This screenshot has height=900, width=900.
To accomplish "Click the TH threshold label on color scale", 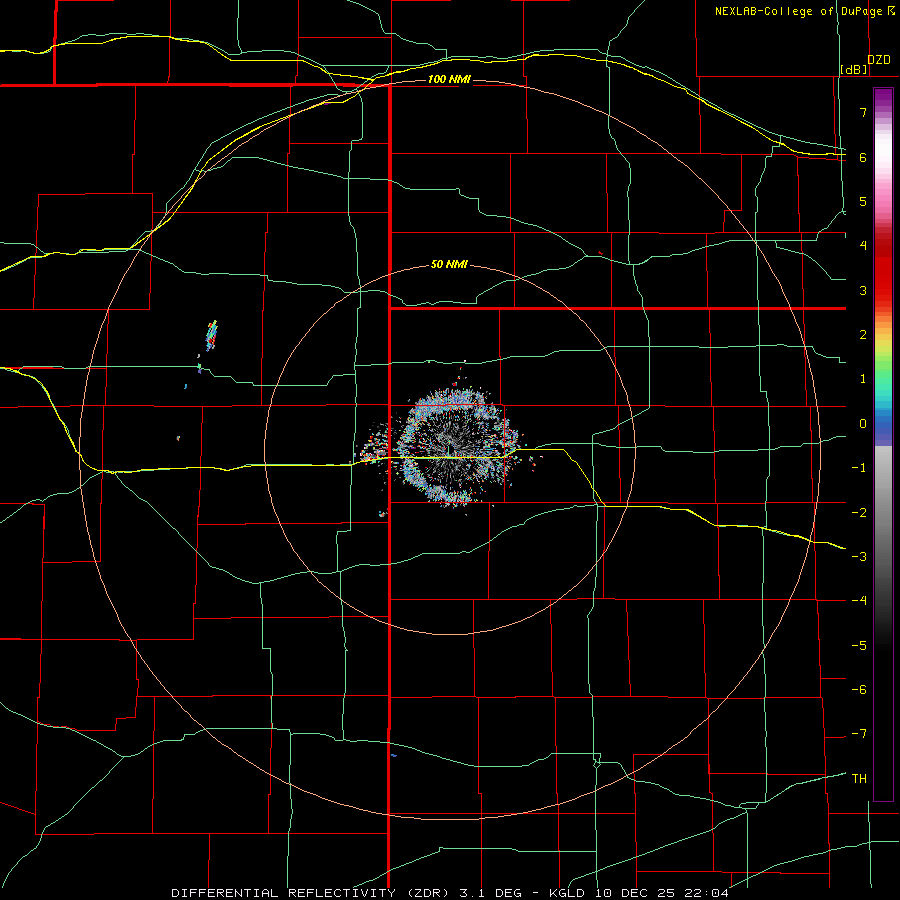I will 859,778.
